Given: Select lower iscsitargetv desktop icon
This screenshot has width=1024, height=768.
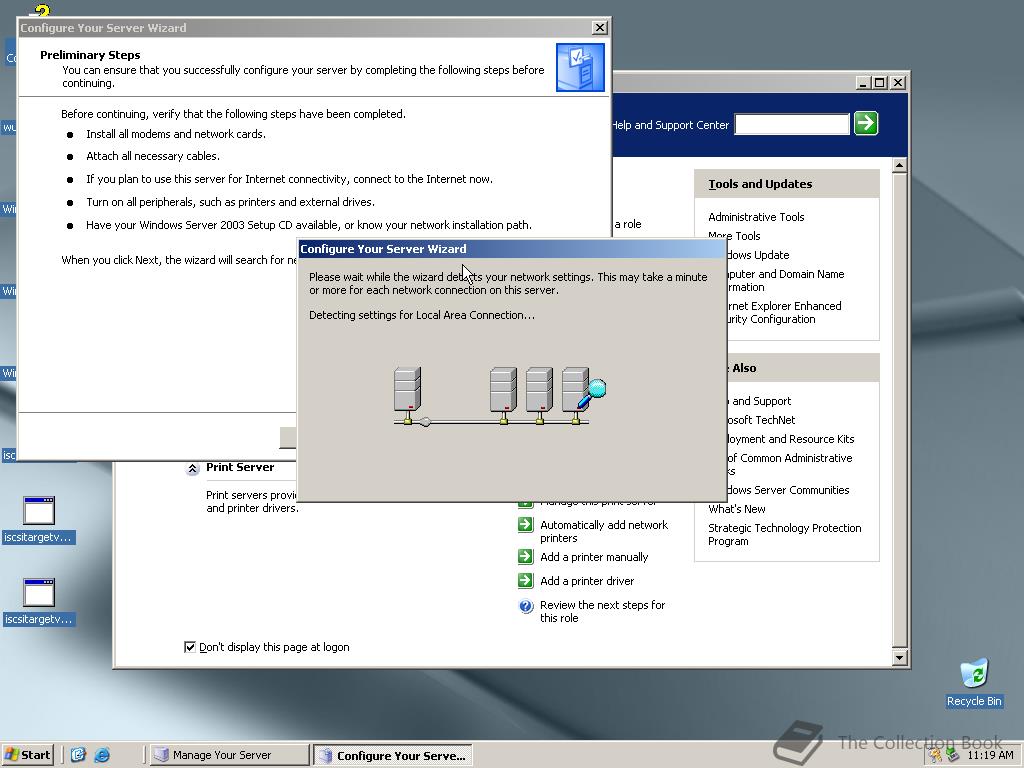Looking at the screenshot, I should point(38,601).
